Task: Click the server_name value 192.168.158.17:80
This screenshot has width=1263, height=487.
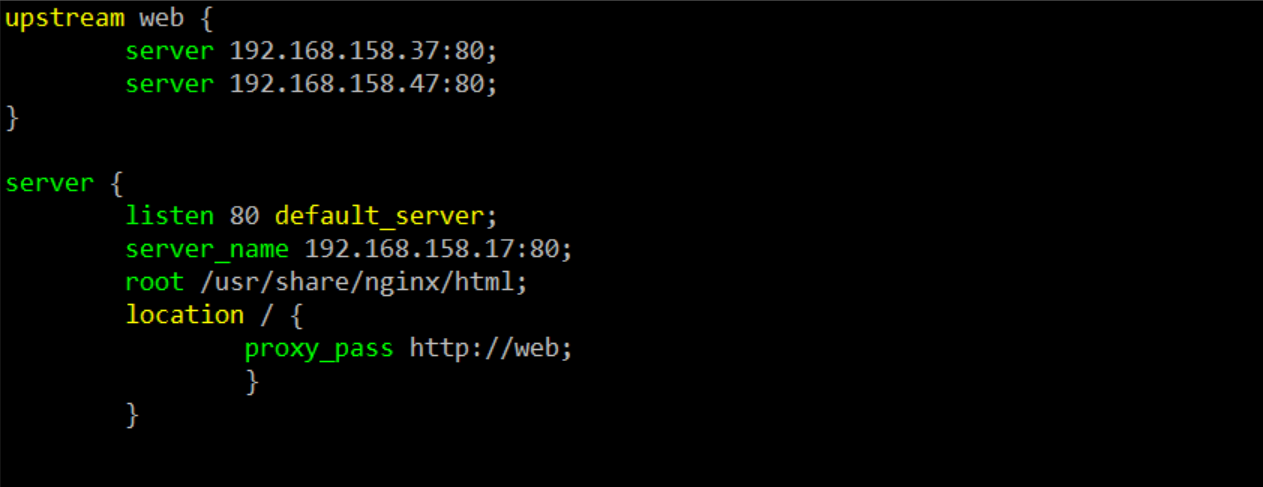Action: click(x=438, y=249)
